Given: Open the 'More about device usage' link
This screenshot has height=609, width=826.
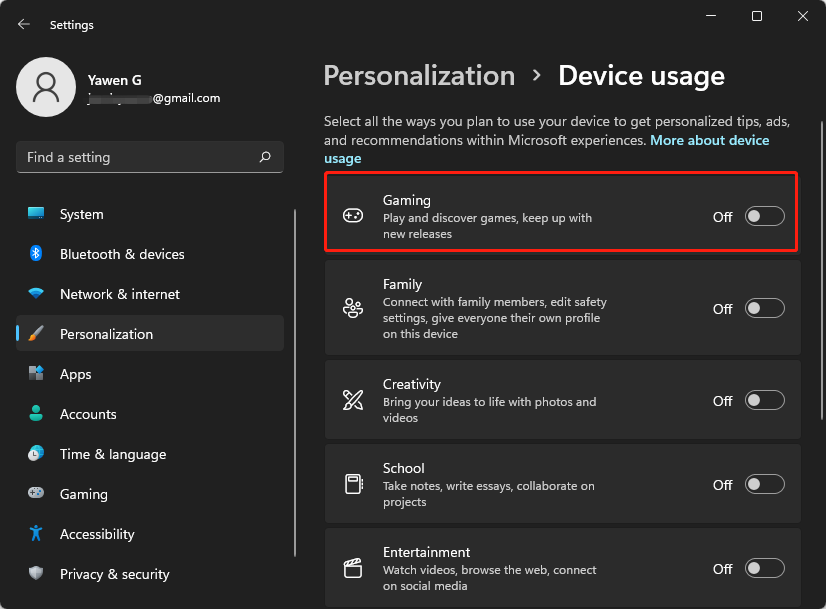Looking at the screenshot, I should click(x=710, y=140).
